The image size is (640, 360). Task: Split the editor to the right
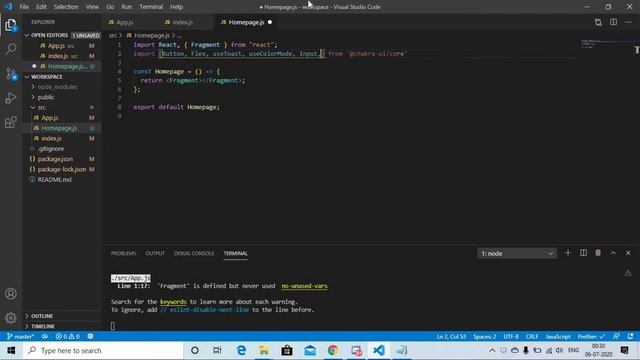point(613,22)
